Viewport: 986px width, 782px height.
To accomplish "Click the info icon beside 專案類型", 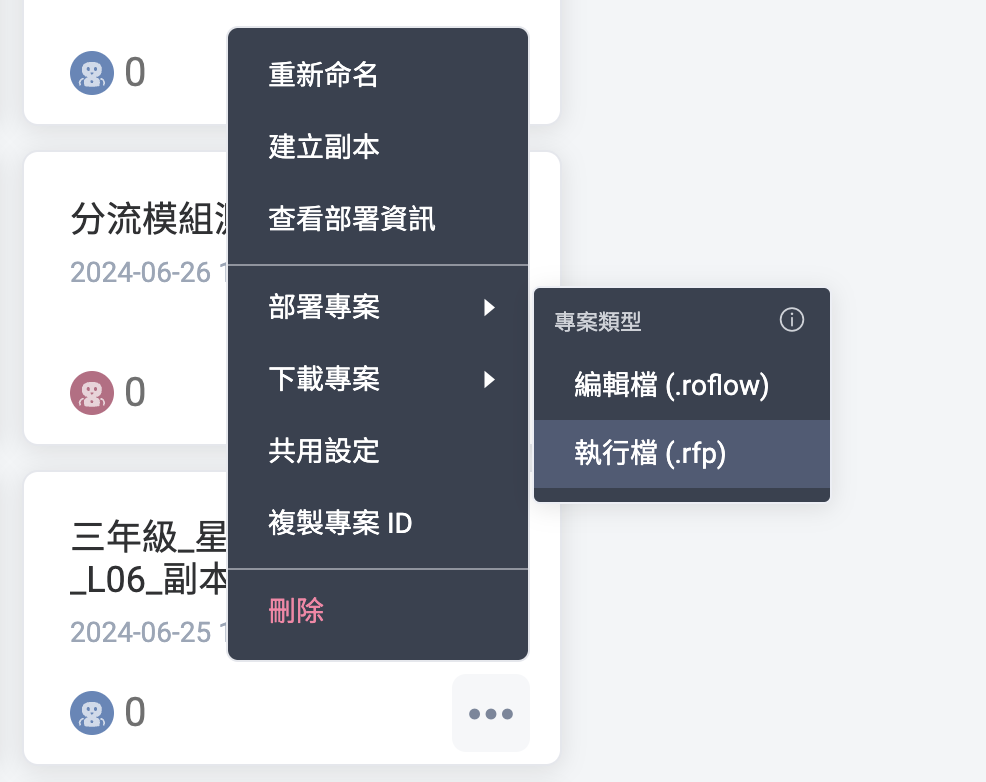I will tap(791, 319).
